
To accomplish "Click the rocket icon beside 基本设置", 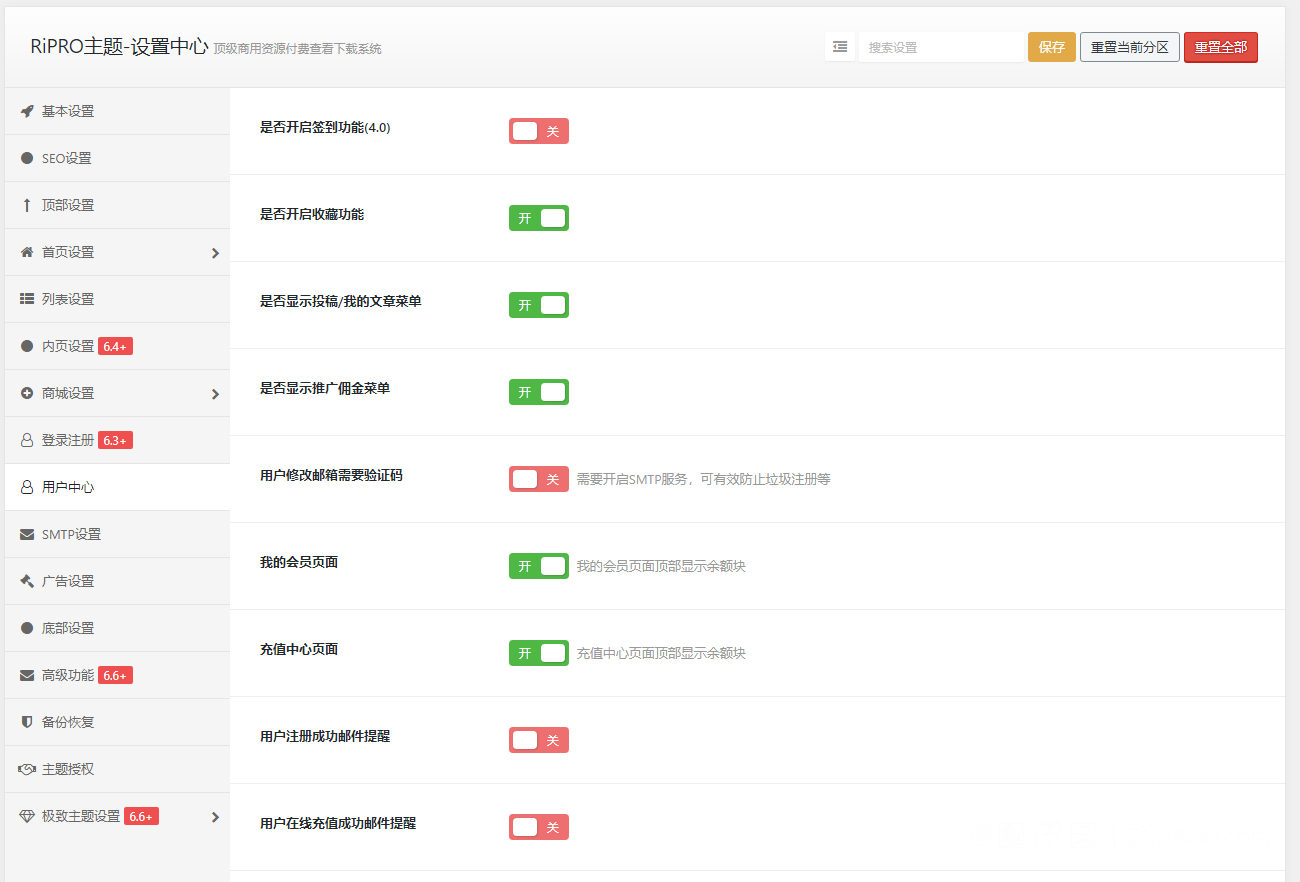I will (x=27, y=111).
